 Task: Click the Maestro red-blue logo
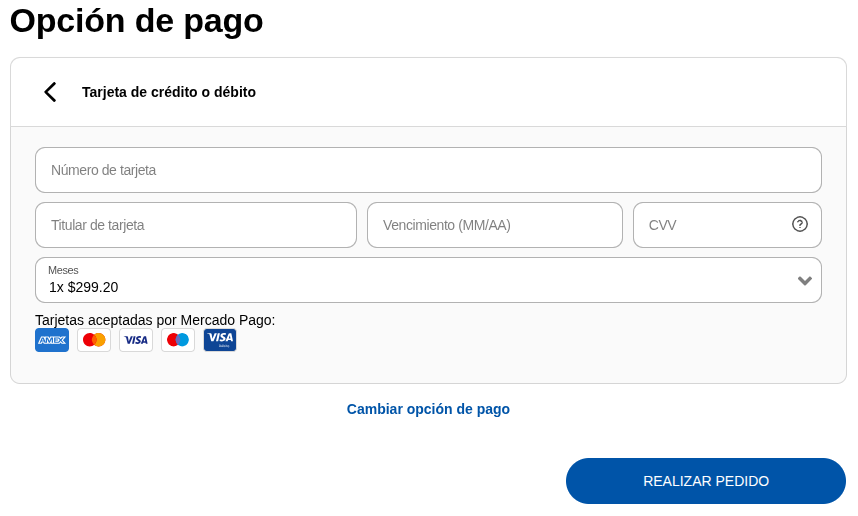click(x=178, y=340)
